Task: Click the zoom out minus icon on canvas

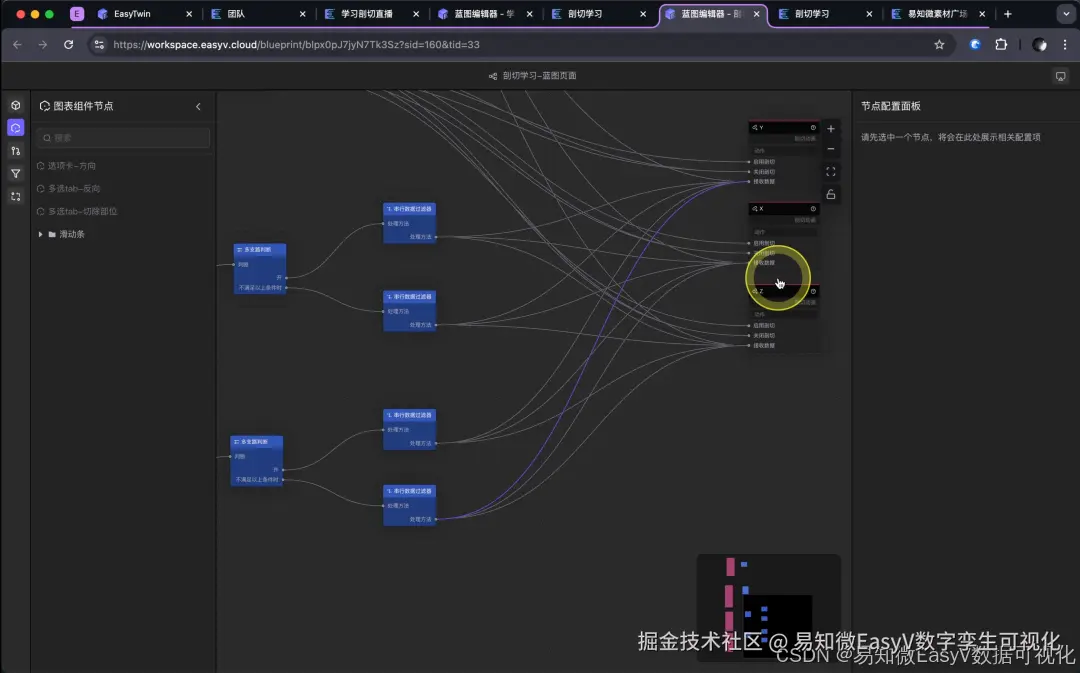Action: coord(830,148)
